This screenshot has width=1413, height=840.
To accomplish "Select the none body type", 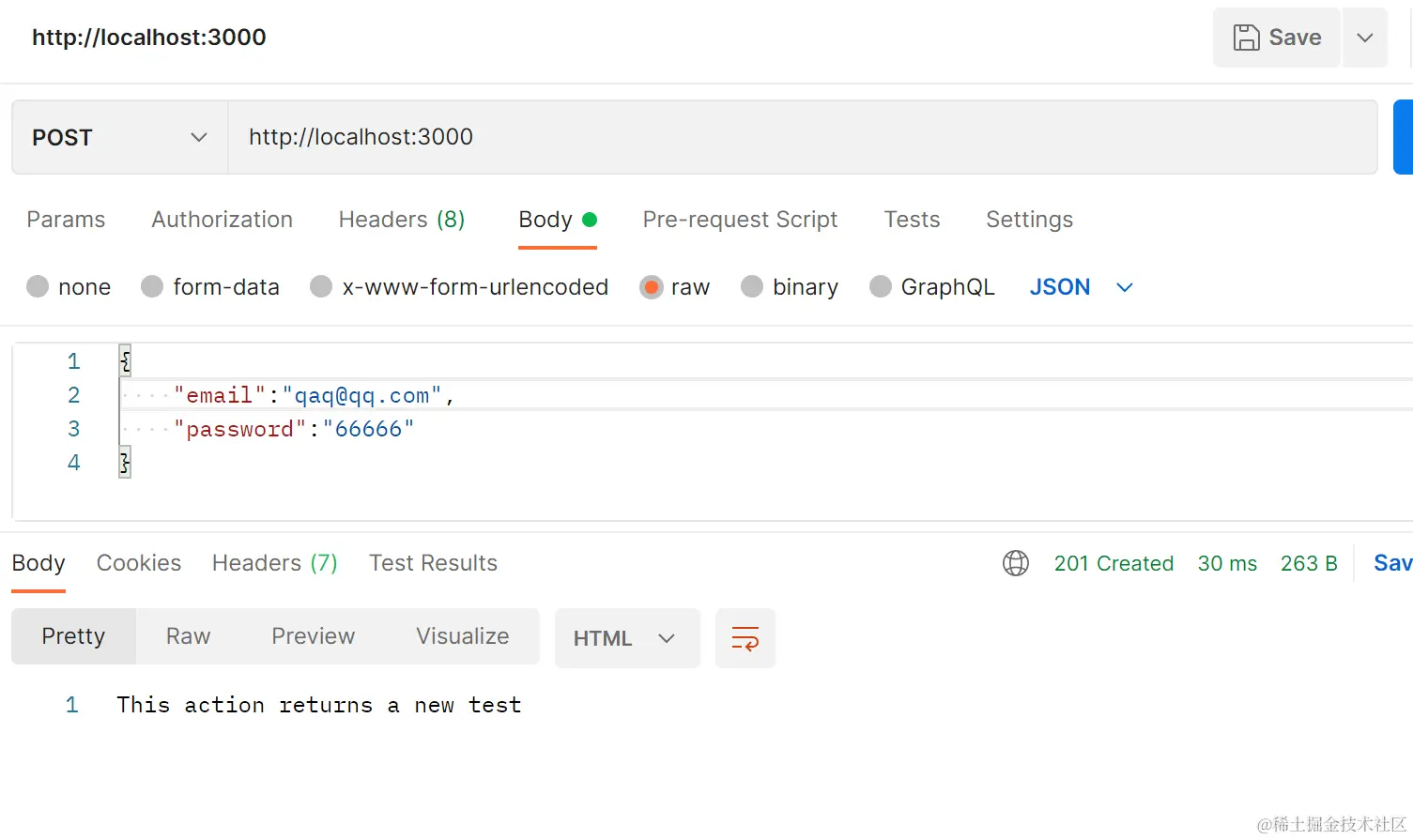I will [38, 287].
